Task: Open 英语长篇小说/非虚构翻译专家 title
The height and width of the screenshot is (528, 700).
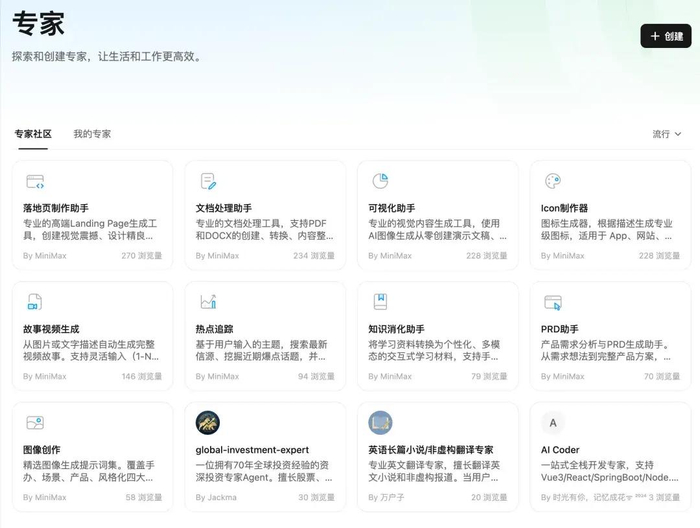Action: (431, 449)
